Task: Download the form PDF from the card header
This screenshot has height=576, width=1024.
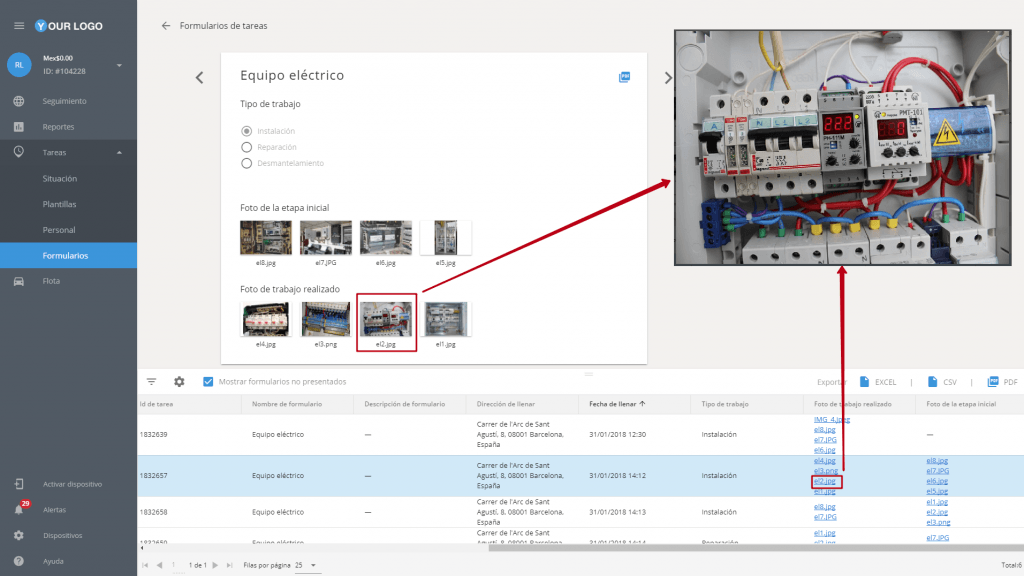Action: (x=624, y=77)
